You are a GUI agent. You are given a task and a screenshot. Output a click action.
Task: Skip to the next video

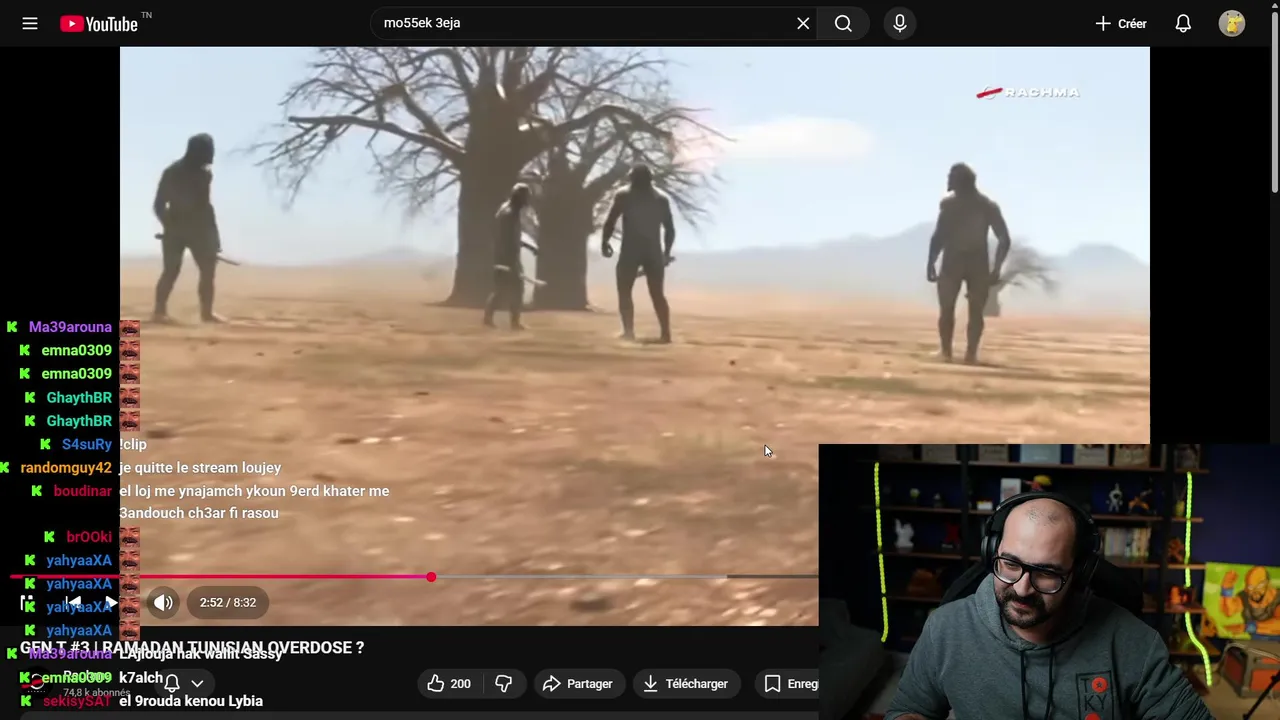click(110, 602)
